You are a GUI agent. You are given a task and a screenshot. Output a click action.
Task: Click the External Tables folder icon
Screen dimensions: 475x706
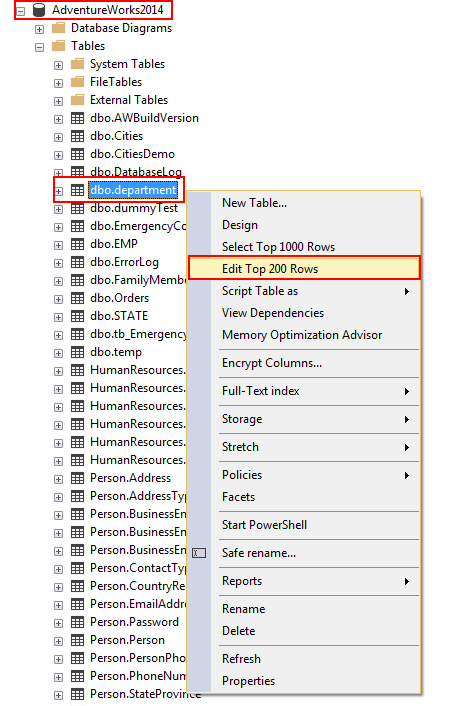click(77, 100)
